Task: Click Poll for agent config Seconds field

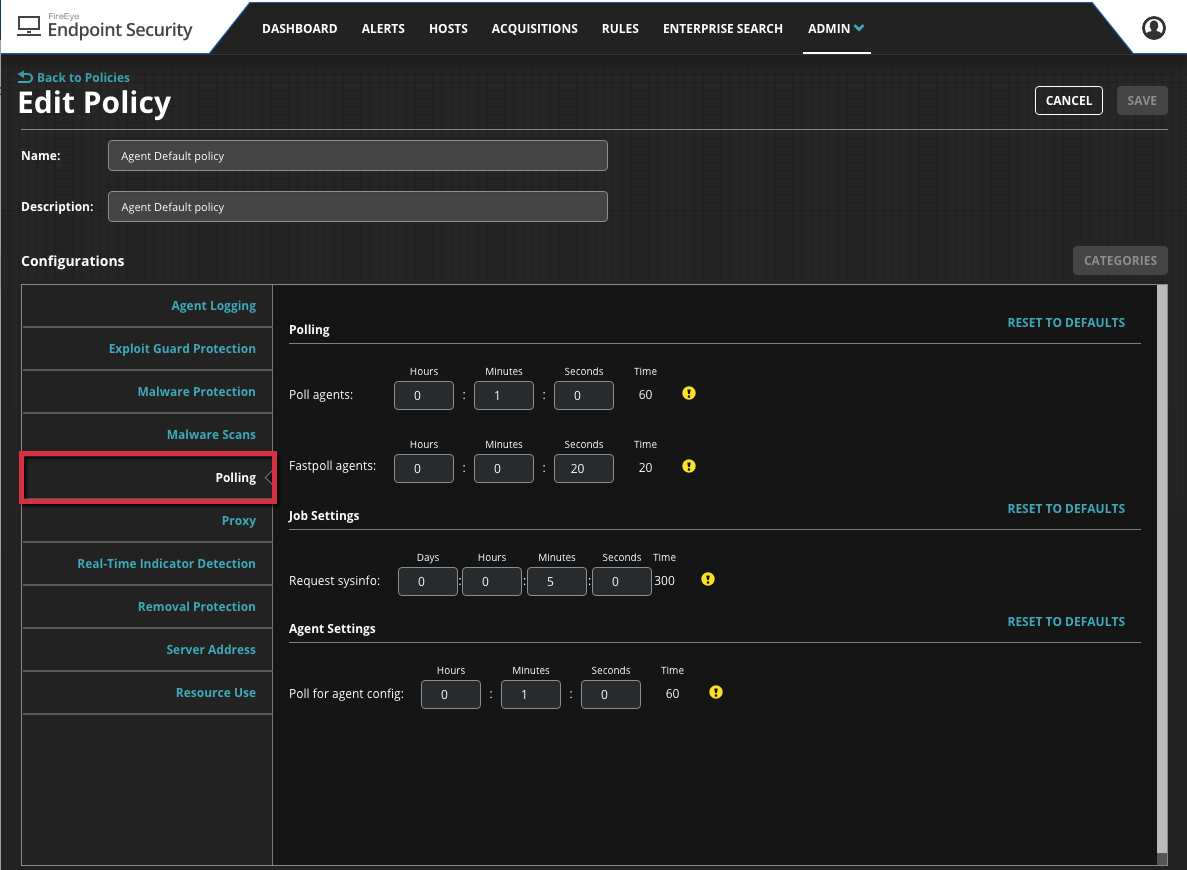Action: (611, 694)
